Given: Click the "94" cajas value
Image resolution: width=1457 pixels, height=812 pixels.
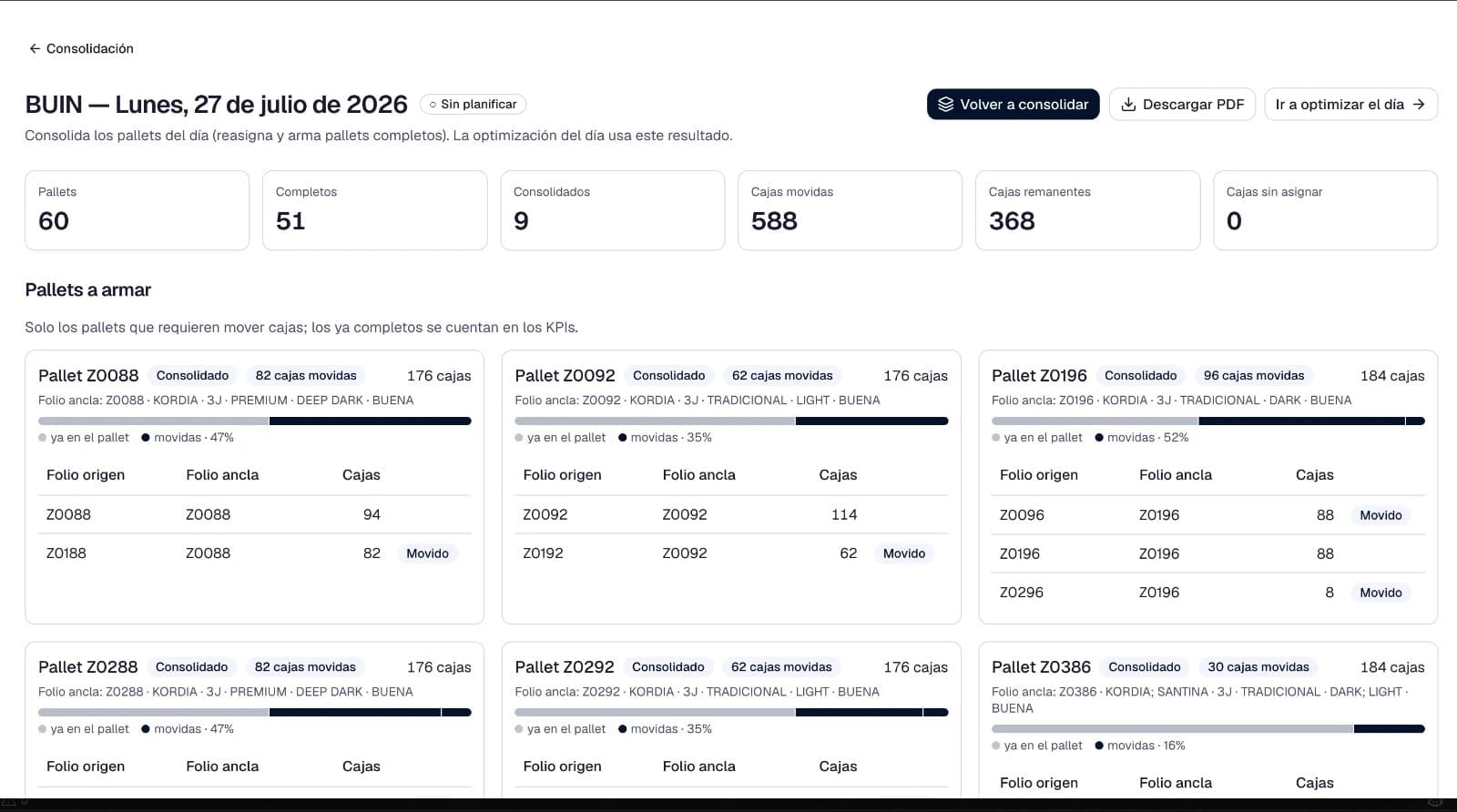Looking at the screenshot, I should 372,514.
